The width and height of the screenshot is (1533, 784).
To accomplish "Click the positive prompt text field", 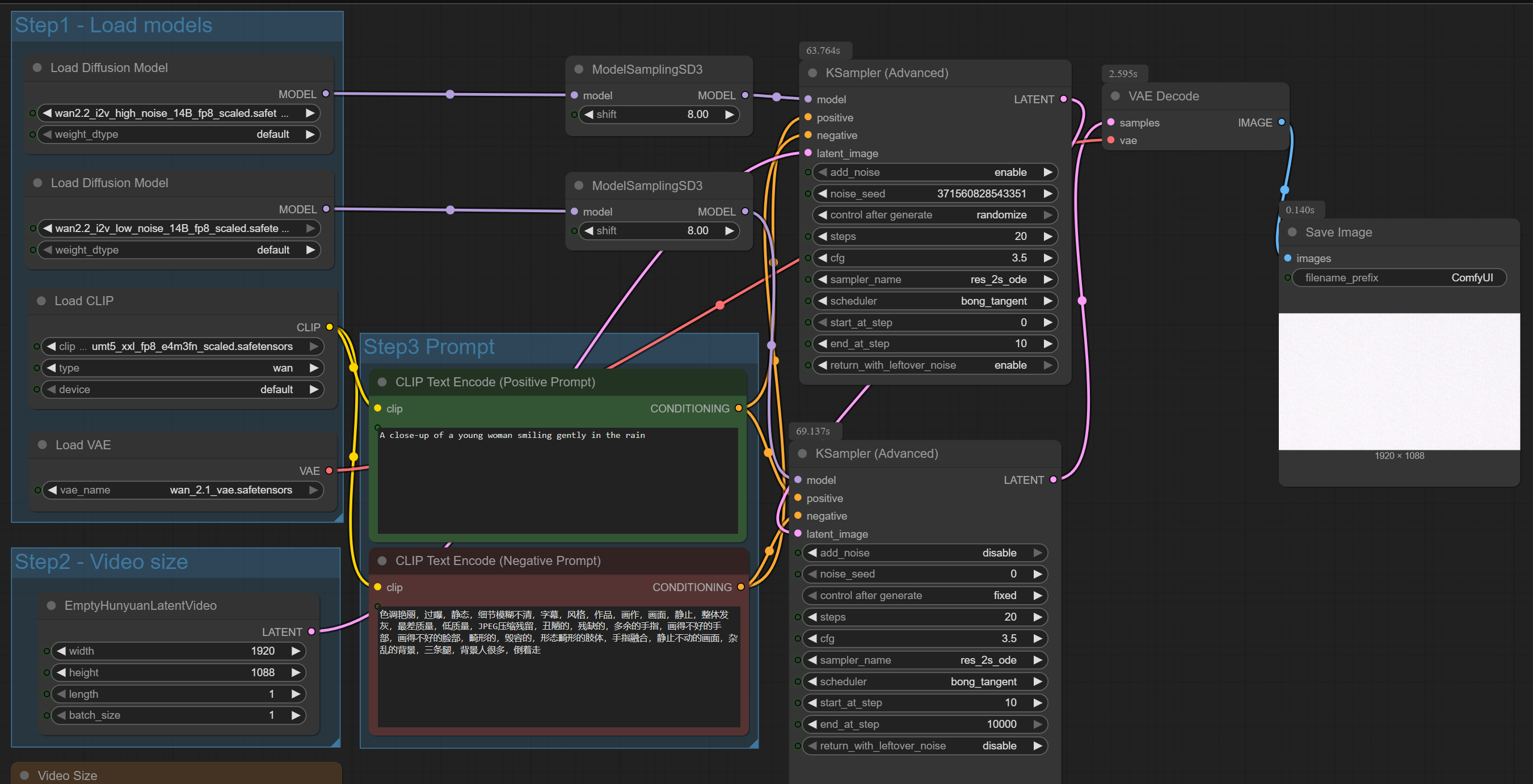I will point(557,479).
